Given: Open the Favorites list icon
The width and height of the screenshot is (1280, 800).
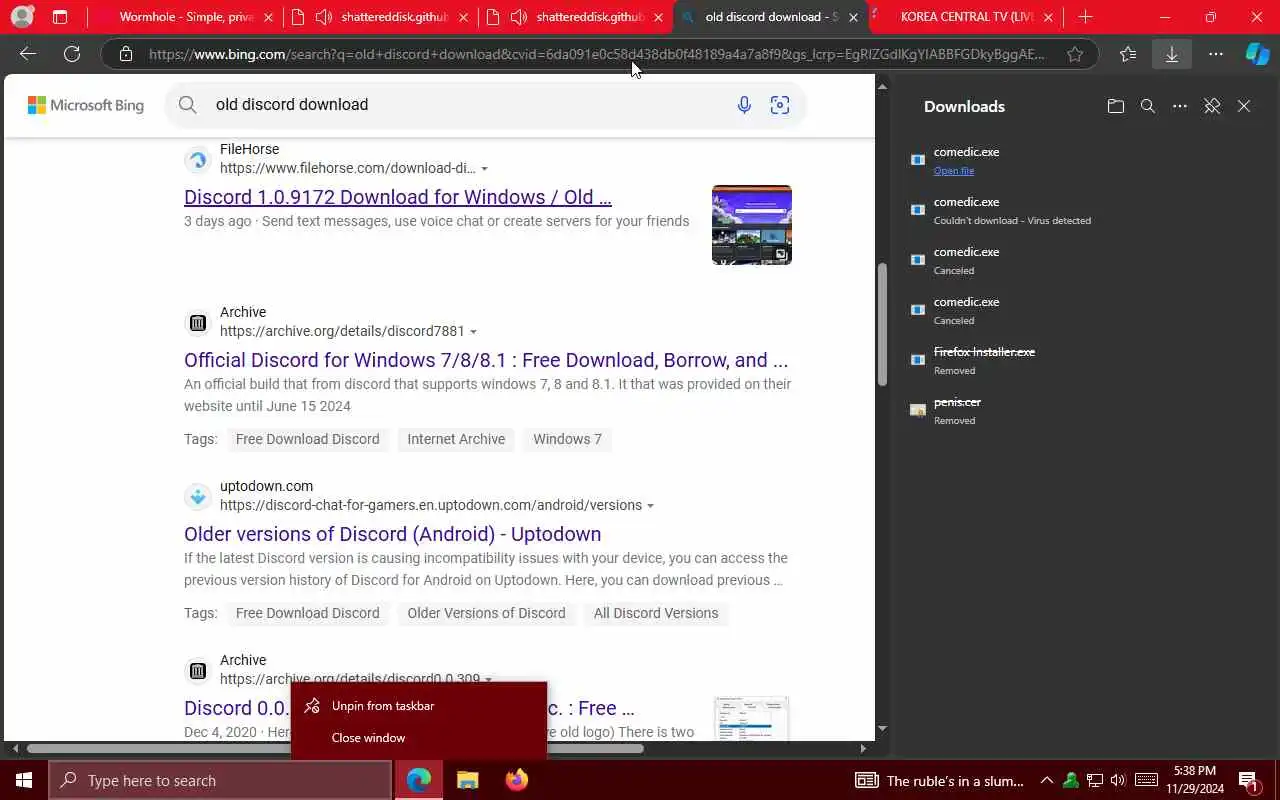Looking at the screenshot, I should click(x=1128, y=54).
